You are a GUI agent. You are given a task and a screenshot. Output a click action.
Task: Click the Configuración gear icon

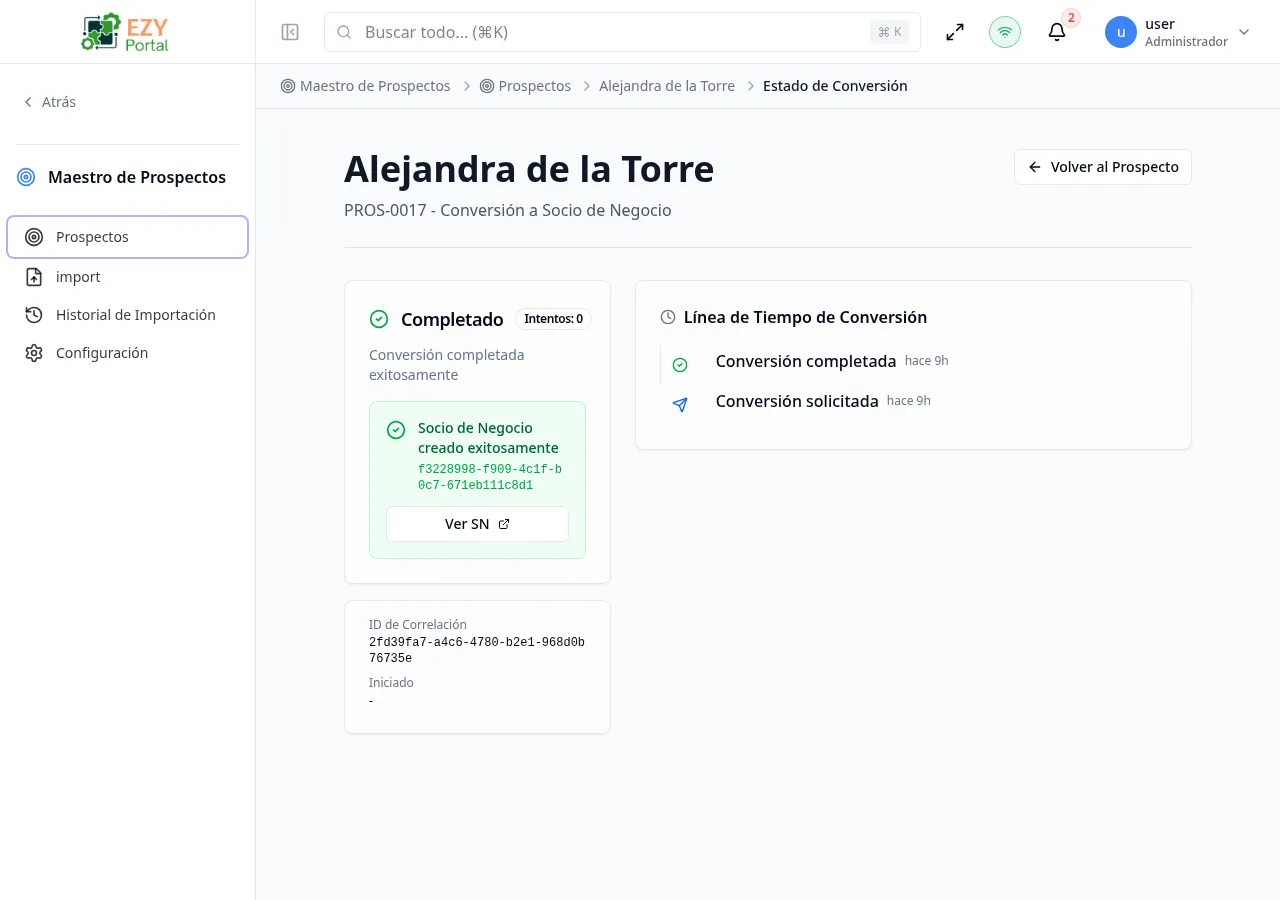click(x=34, y=353)
